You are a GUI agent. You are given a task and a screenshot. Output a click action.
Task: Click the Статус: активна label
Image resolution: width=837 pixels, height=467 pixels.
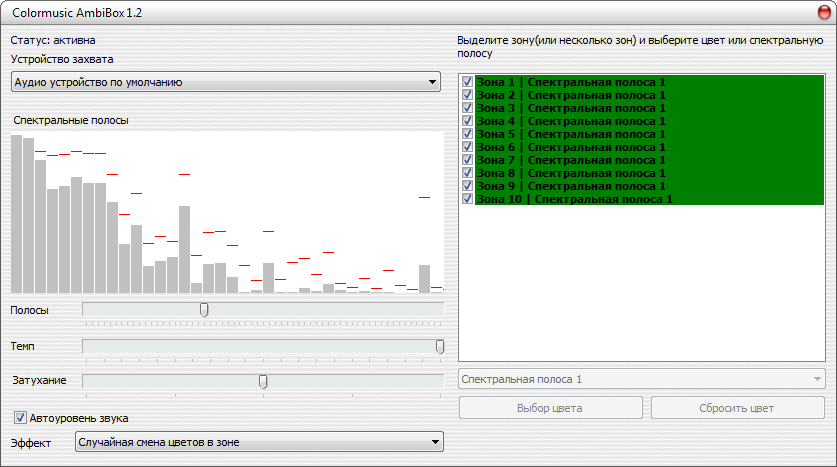click(x=53, y=40)
